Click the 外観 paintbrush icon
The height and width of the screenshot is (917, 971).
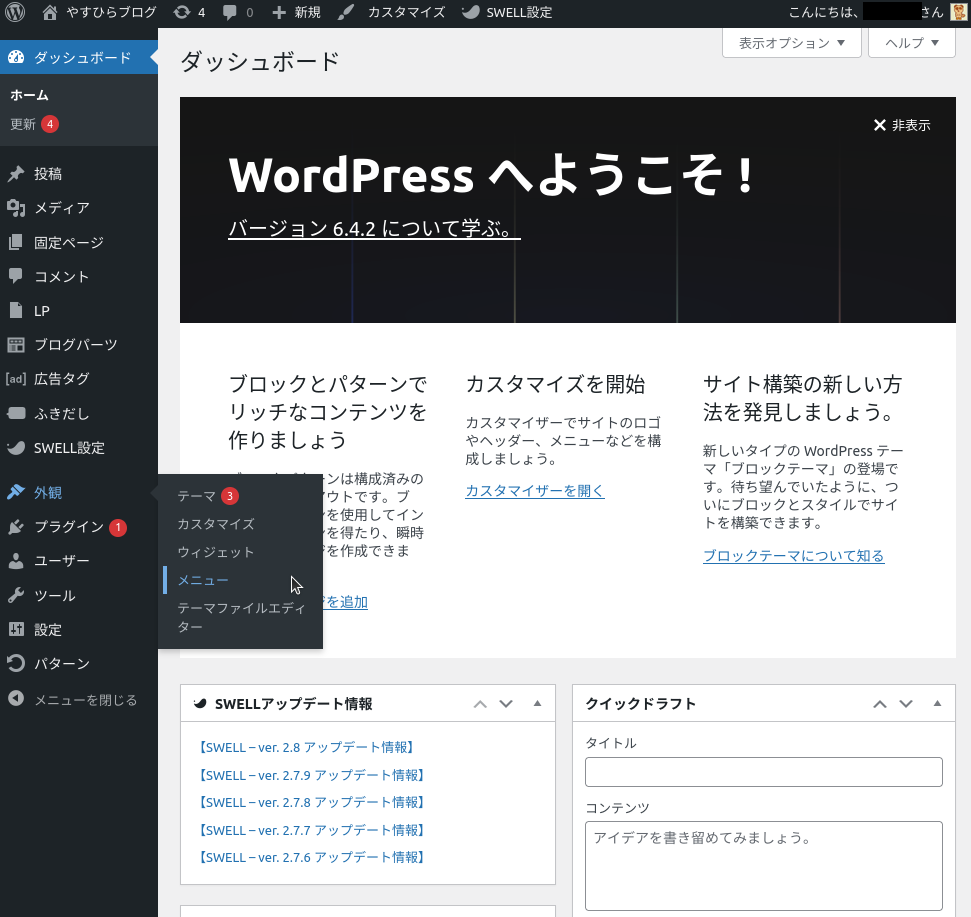[16, 492]
